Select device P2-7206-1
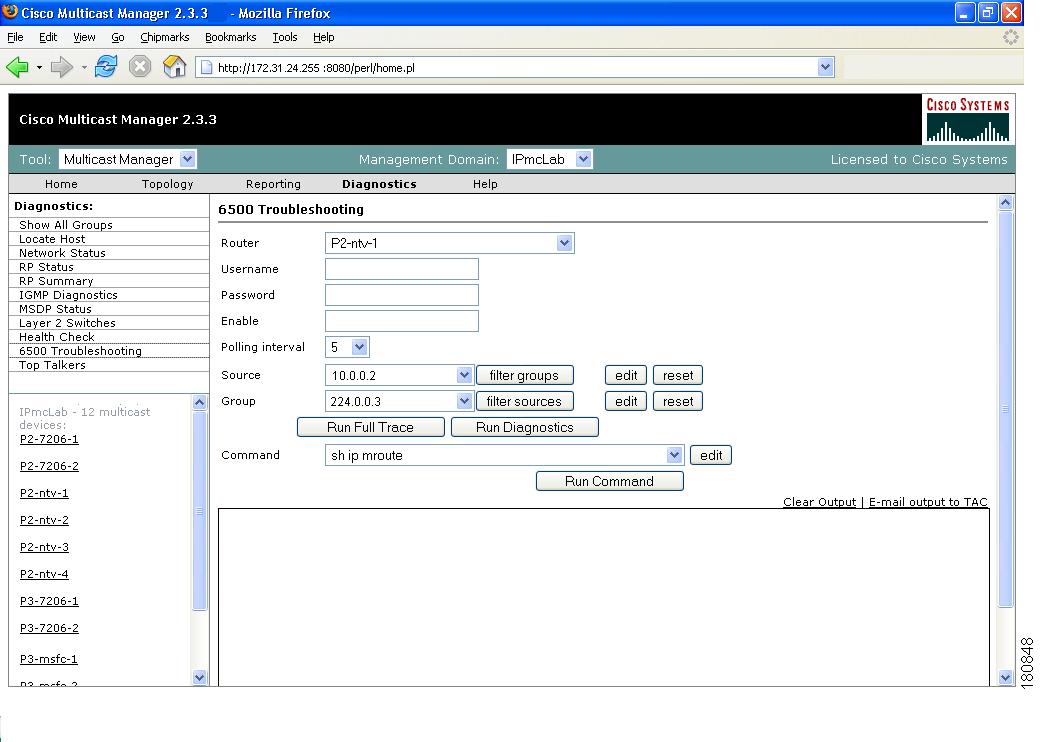This screenshot has width=1043, height=742. (x=49, y=439)
